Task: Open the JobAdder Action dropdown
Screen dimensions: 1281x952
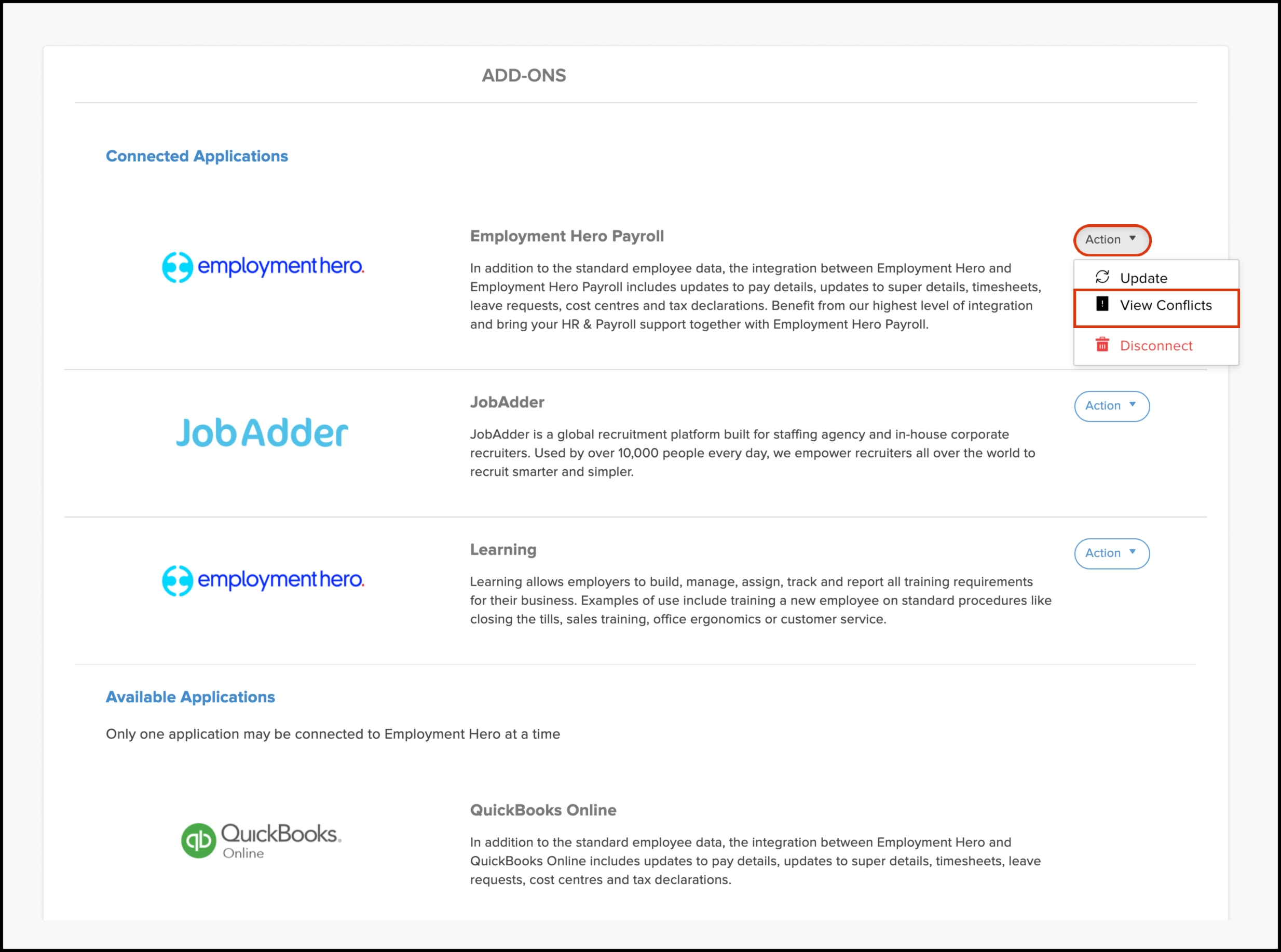Action: coord(1111,406)
